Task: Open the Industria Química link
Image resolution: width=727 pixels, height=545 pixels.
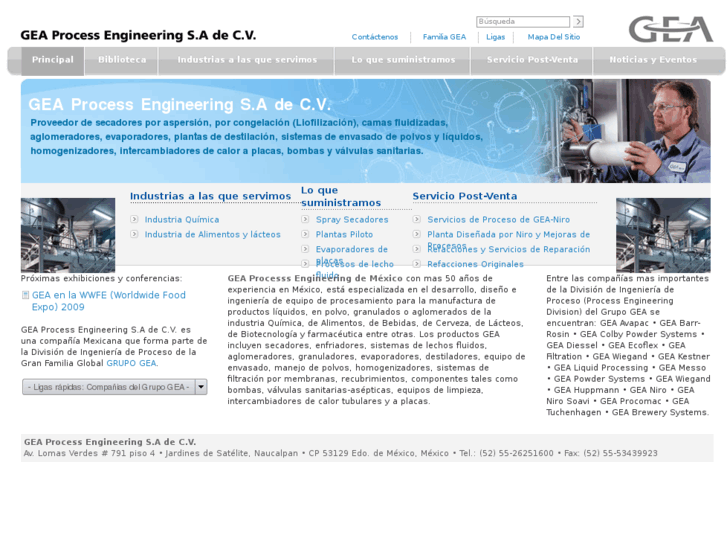Action: 182,220
